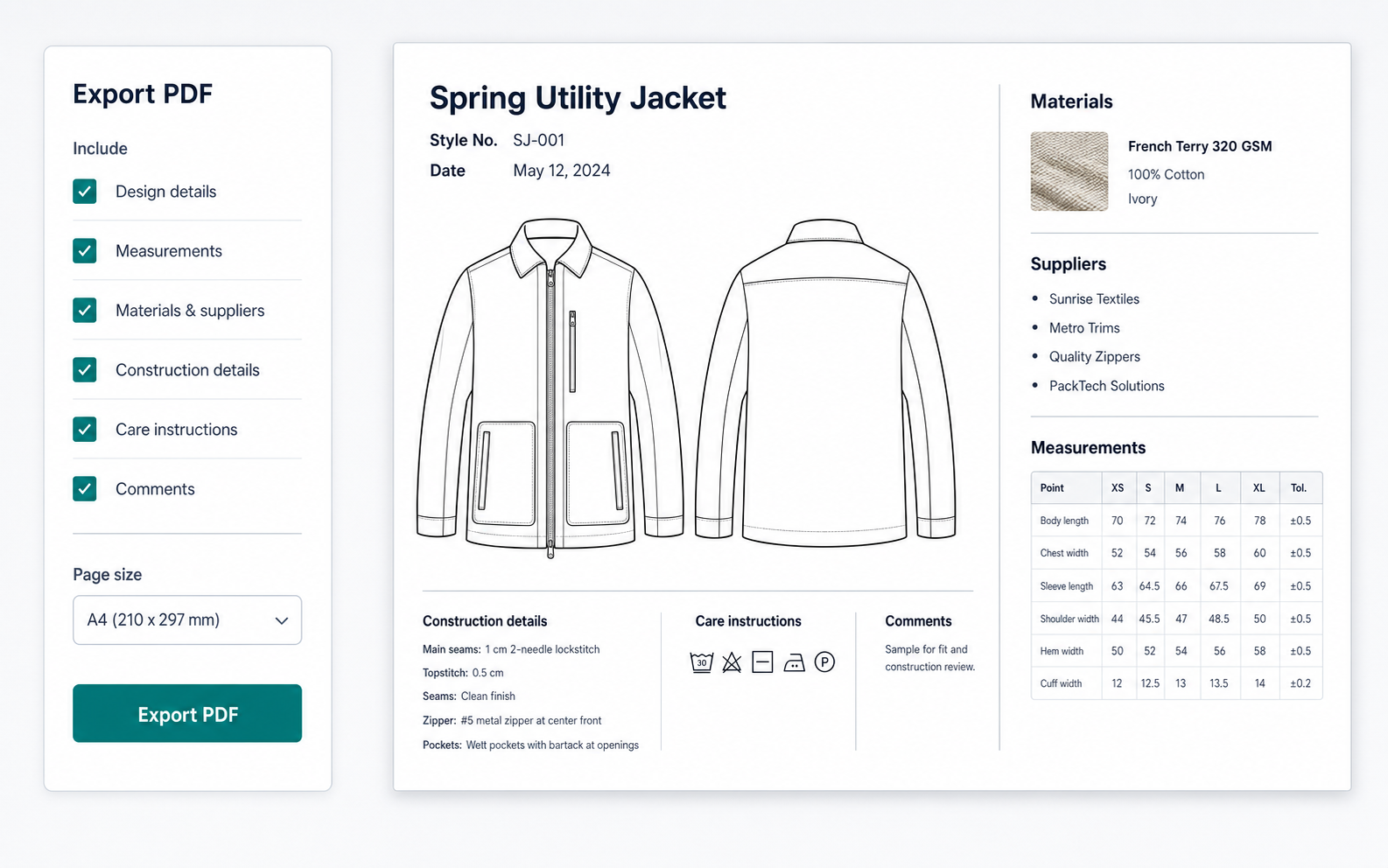1388x868 pixels.
Task: Click Shoulder width S value 45.5
Action: [x=1149, y=619]
